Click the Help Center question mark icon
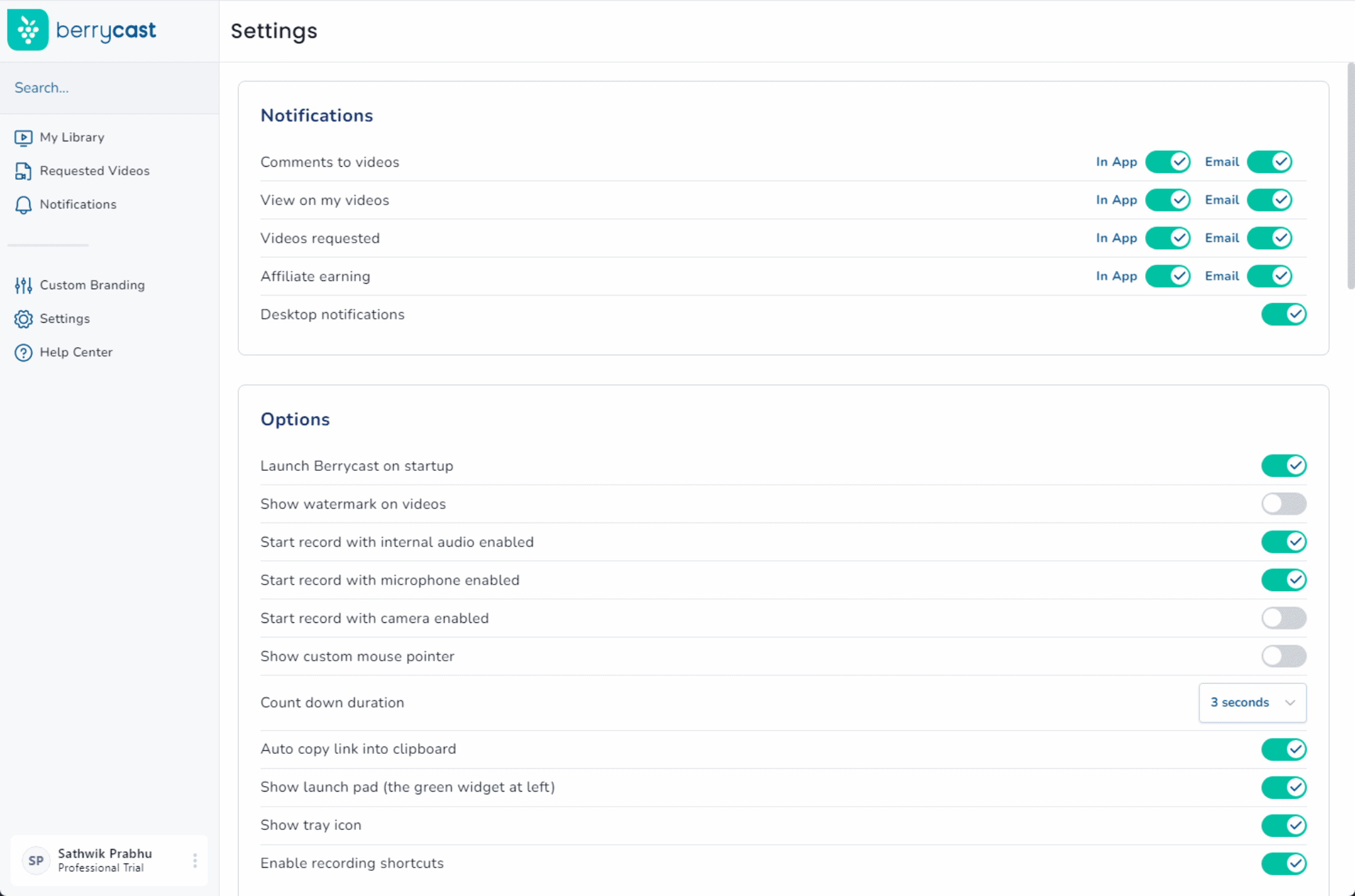 click(23, 352)
